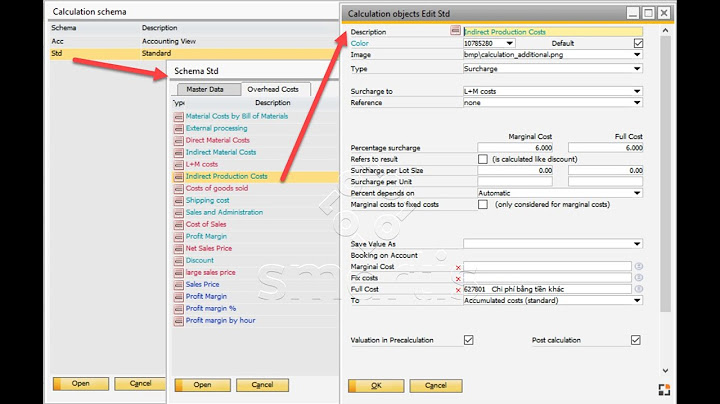This screenshot has height=404, width=720.
Task: Clear Fix costs account with red X
Action: (458, 279)
